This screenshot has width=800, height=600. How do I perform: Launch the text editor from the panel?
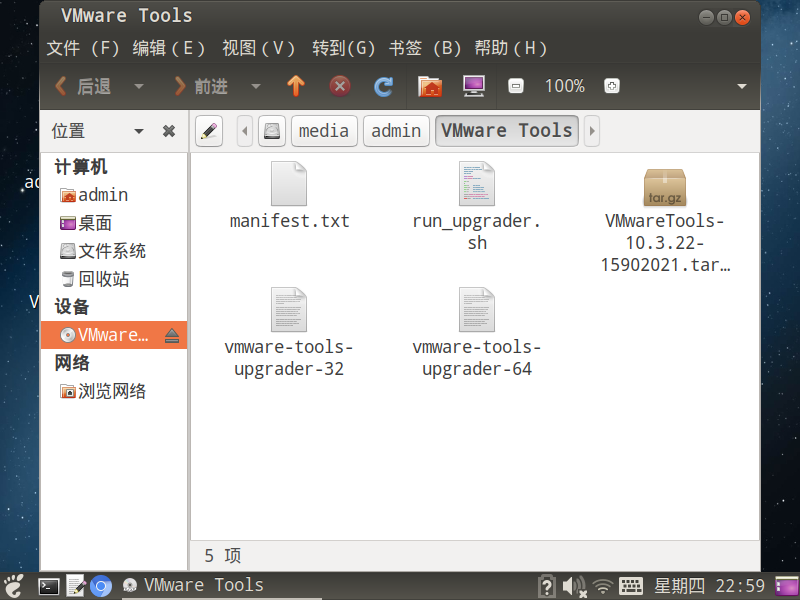(x=76, y=587)
